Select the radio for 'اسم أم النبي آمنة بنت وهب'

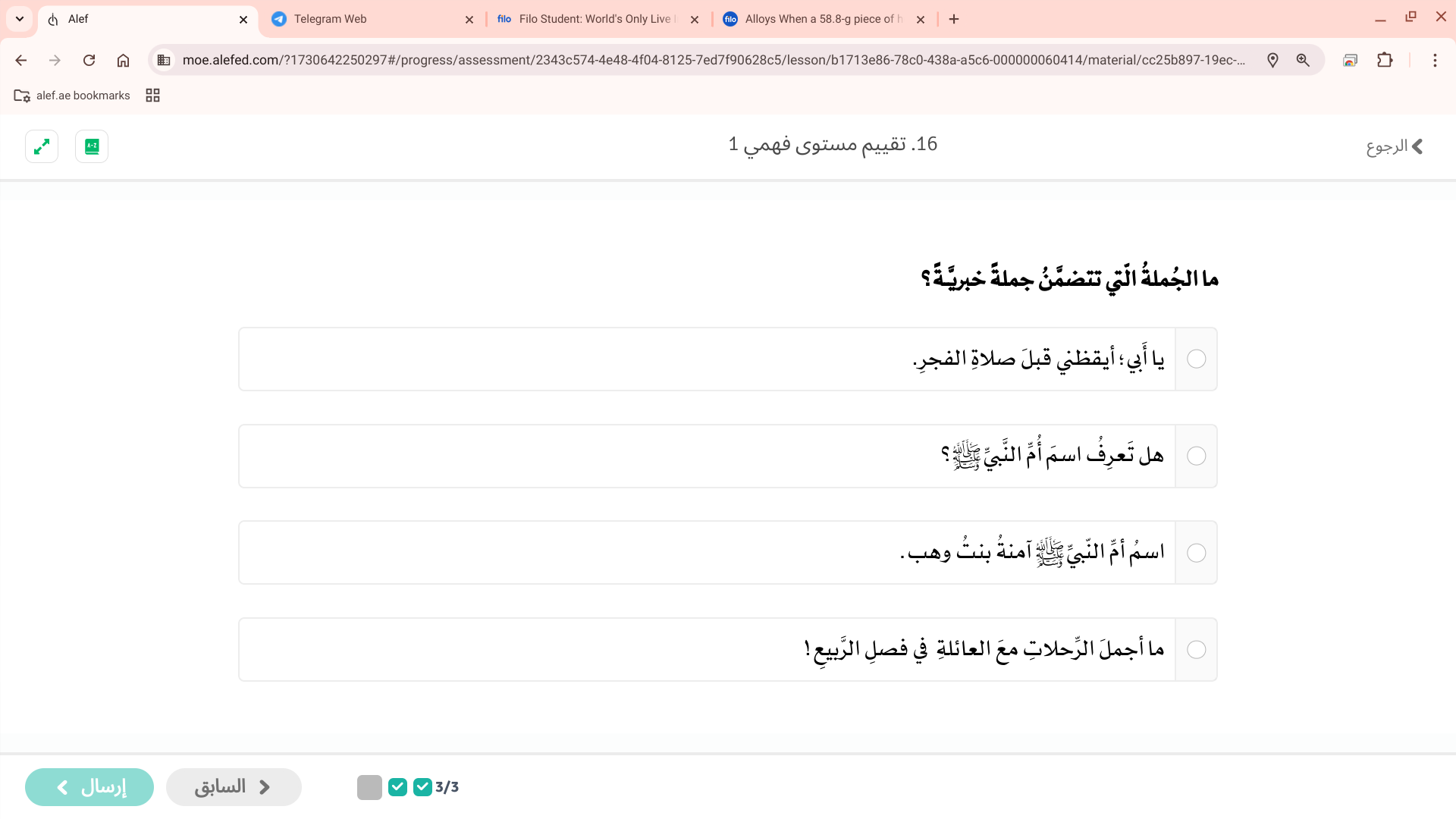tap(1196, 553)
